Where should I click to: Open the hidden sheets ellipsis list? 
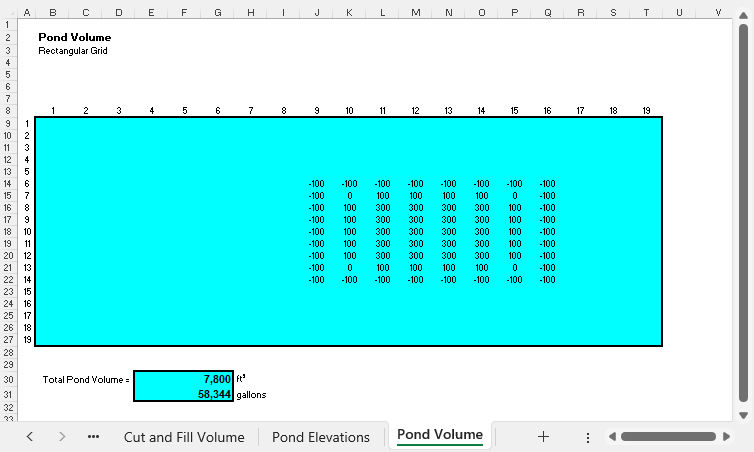coord(94,437)
